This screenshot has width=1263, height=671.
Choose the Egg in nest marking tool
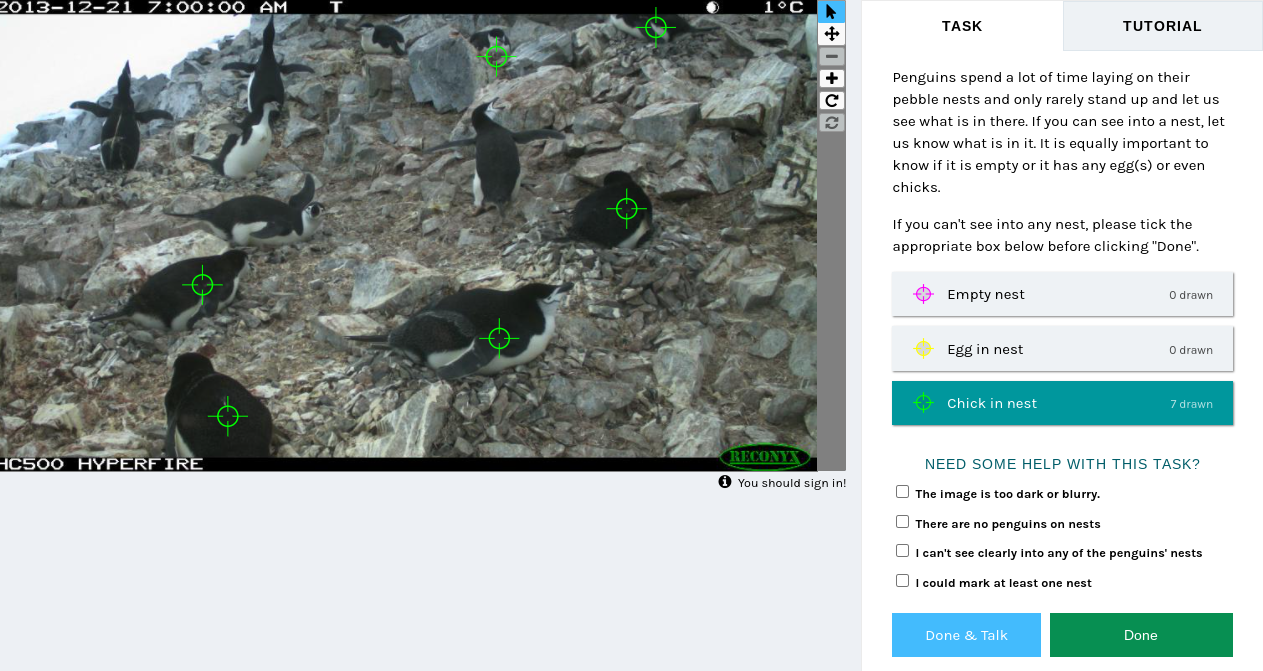point(1062,349)
